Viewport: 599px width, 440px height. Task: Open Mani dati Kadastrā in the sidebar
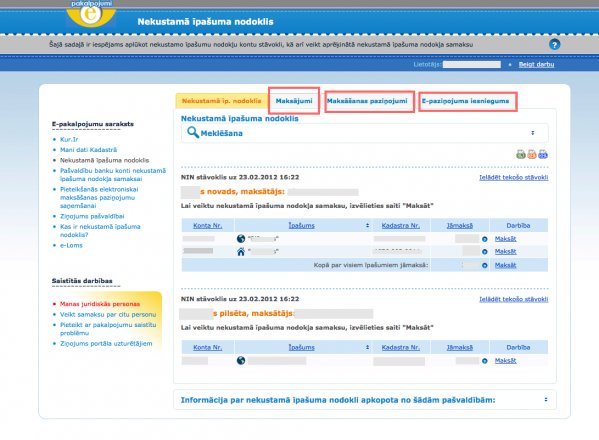tap(88, 150)
